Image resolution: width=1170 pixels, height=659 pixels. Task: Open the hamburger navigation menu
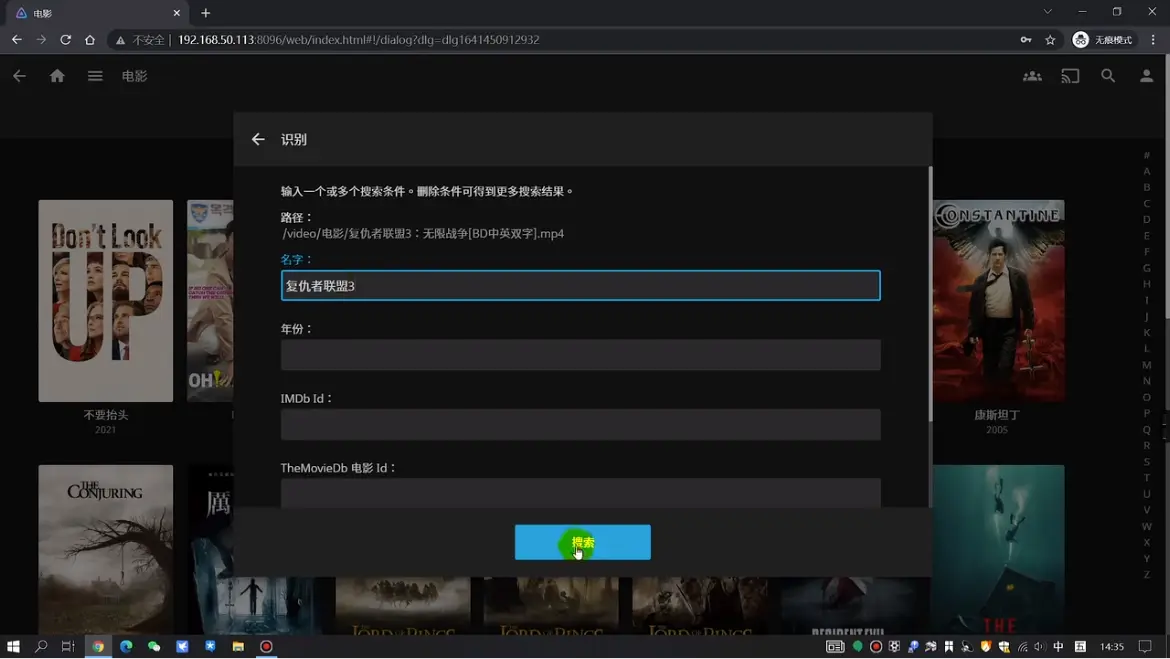[x=95, y=76]
